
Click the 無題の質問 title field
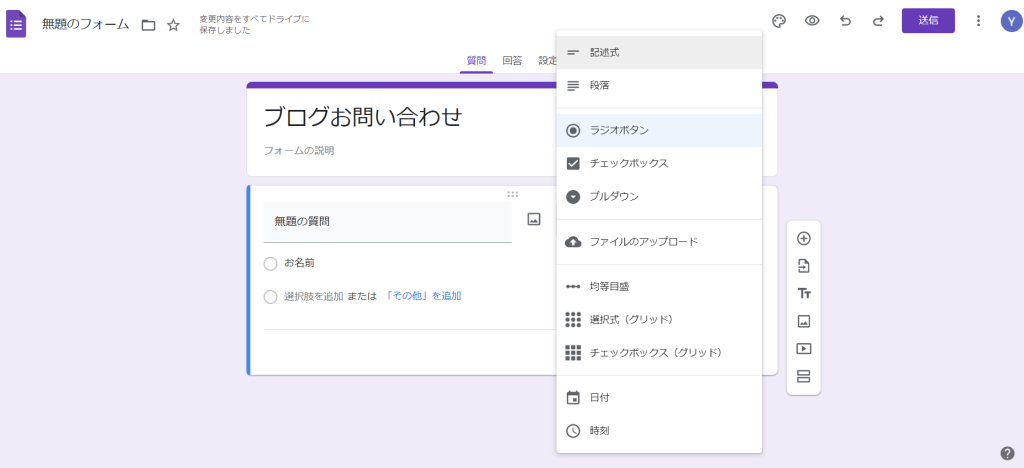tap(387, 222)
